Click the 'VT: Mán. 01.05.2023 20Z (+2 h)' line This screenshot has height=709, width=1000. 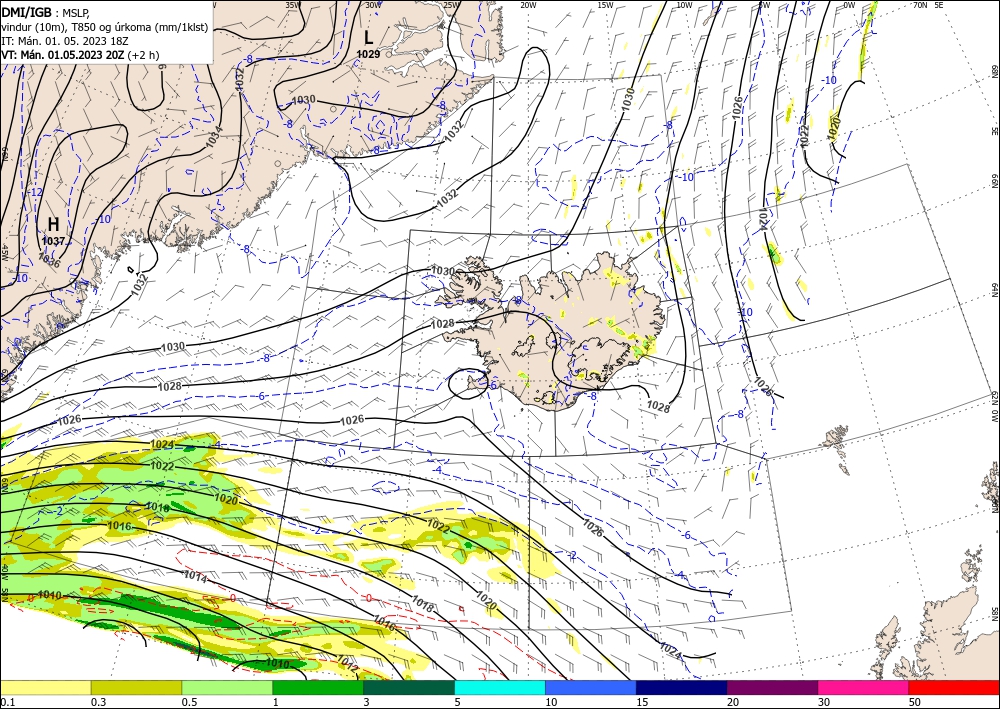tap(80, 55)
